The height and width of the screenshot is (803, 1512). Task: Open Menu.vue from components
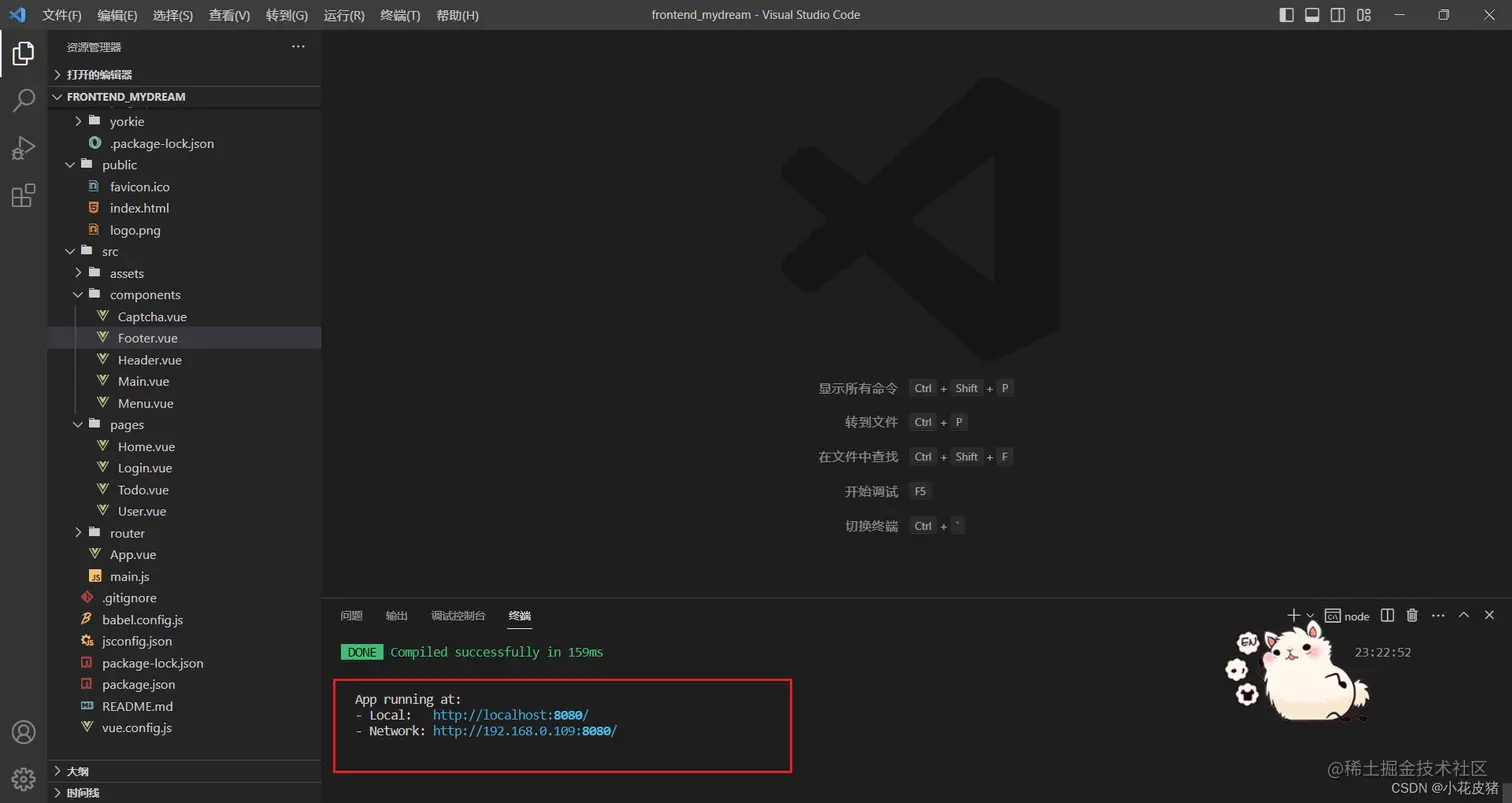pyautogui.click(x=185, y=404)
